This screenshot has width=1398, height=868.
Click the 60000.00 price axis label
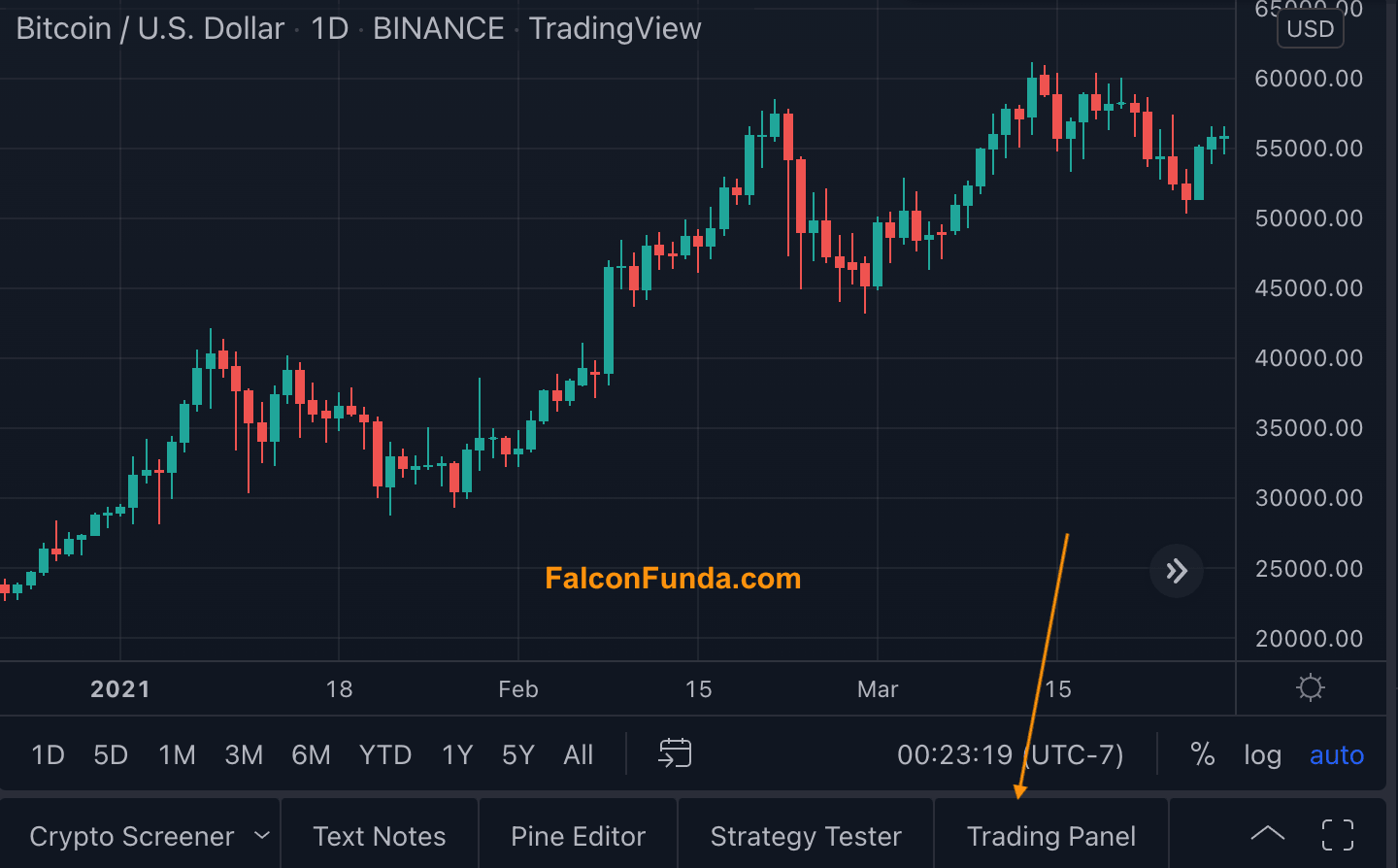tap(1309, 79)
